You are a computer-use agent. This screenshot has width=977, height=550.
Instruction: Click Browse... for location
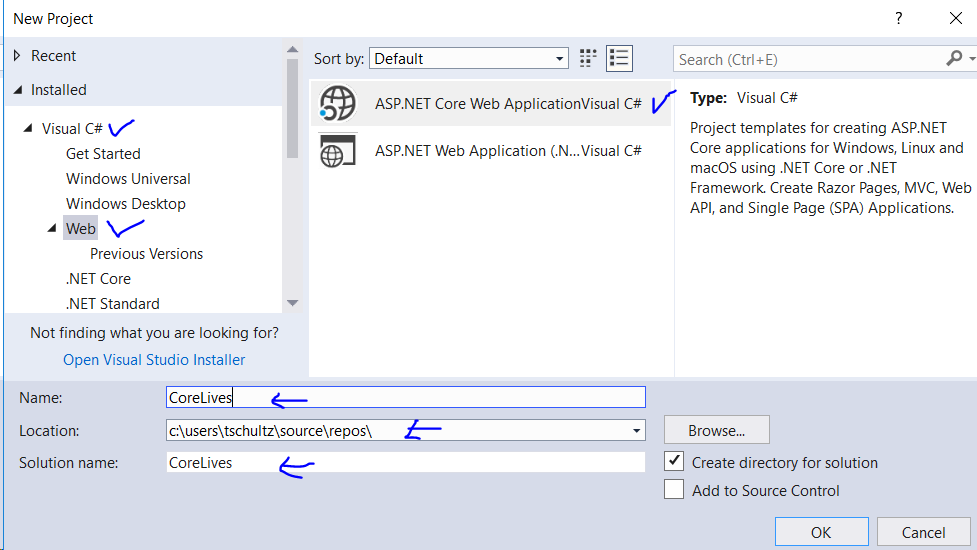(x=717, y=430)
